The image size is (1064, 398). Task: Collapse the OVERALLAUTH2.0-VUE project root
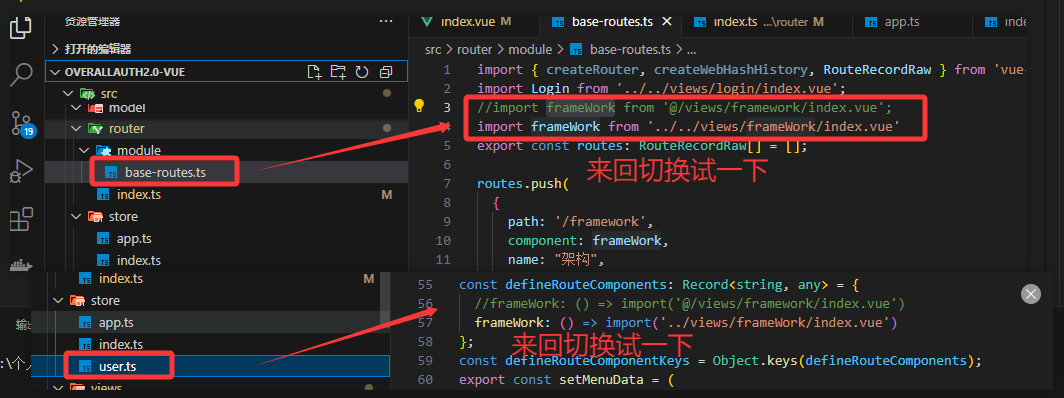coord(227,72)
